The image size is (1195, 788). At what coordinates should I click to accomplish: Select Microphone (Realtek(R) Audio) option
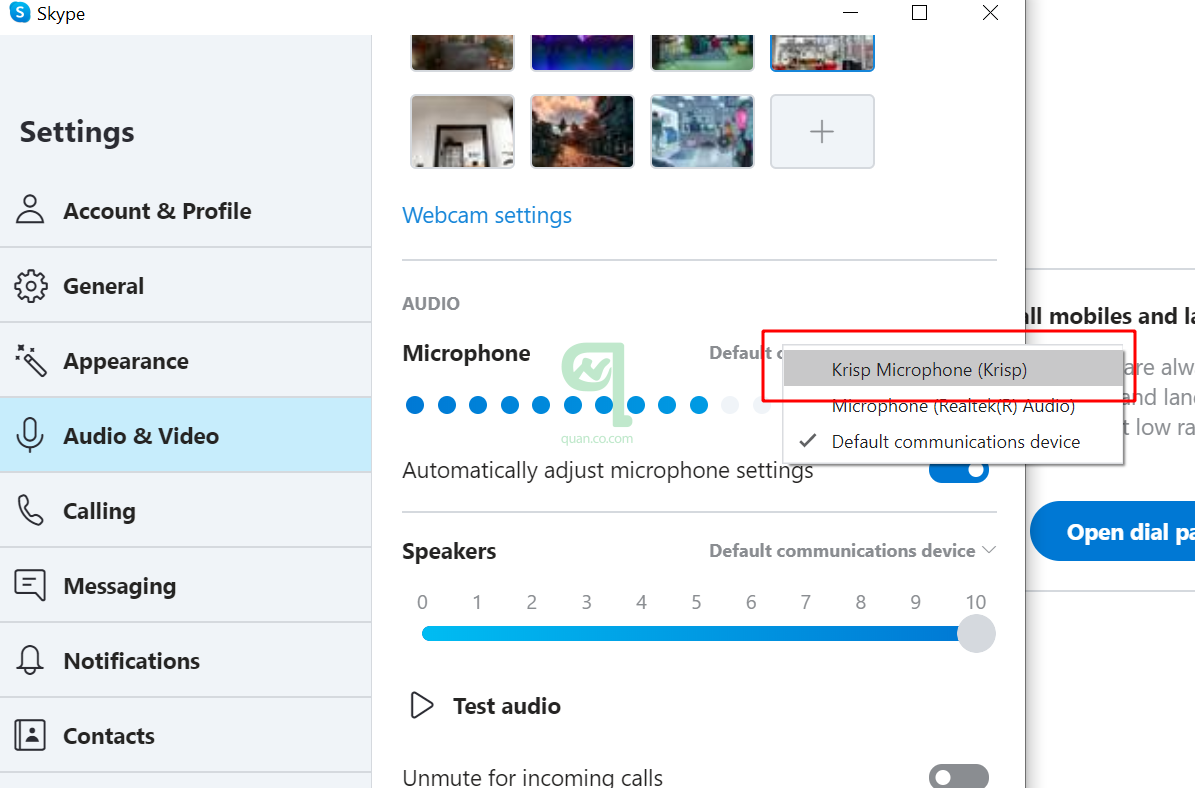[953, 406]
